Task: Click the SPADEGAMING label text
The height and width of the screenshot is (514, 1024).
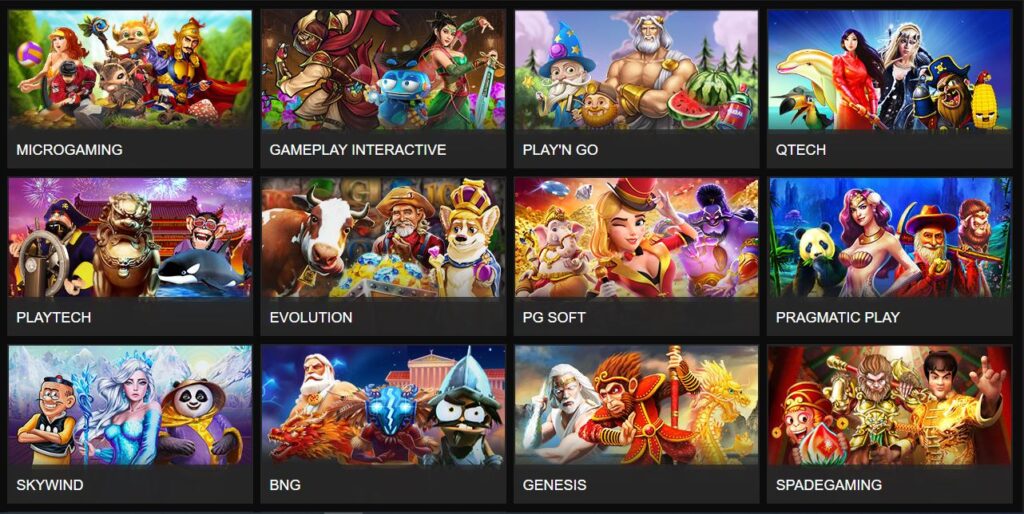Action: (829, 485)
